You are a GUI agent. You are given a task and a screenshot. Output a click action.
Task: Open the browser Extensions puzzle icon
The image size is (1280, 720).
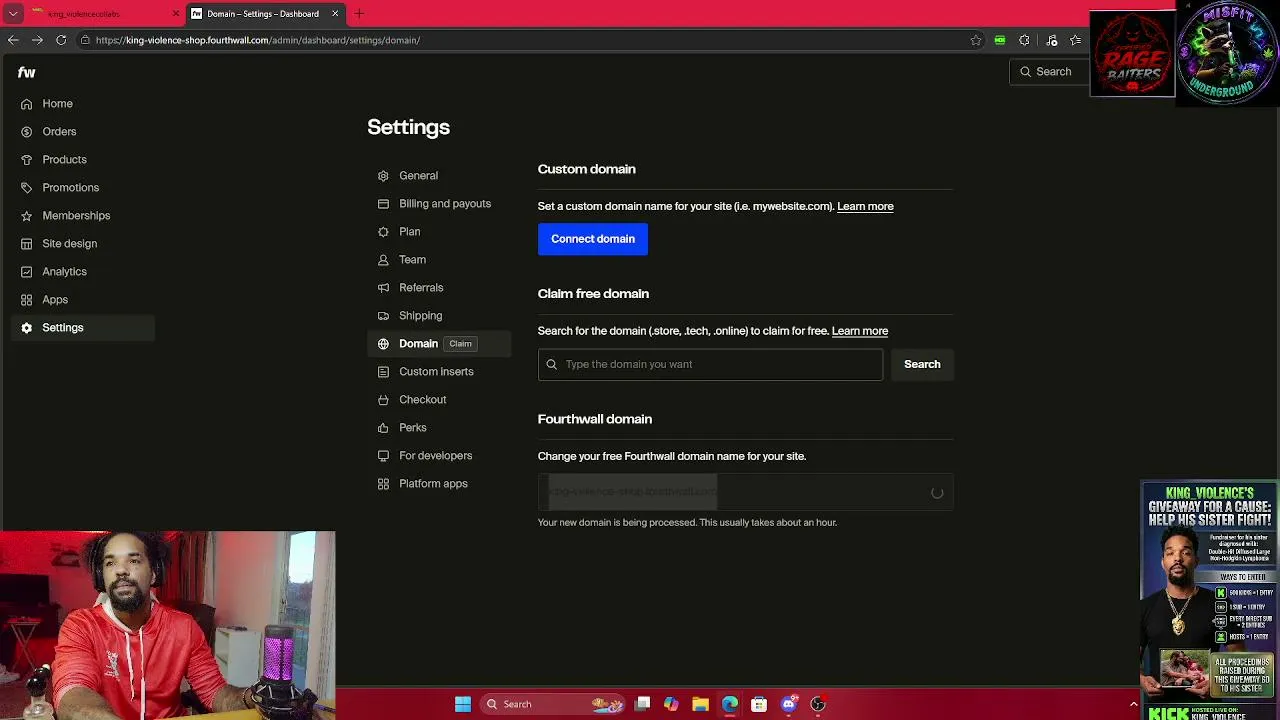(x=1024, y=40)
